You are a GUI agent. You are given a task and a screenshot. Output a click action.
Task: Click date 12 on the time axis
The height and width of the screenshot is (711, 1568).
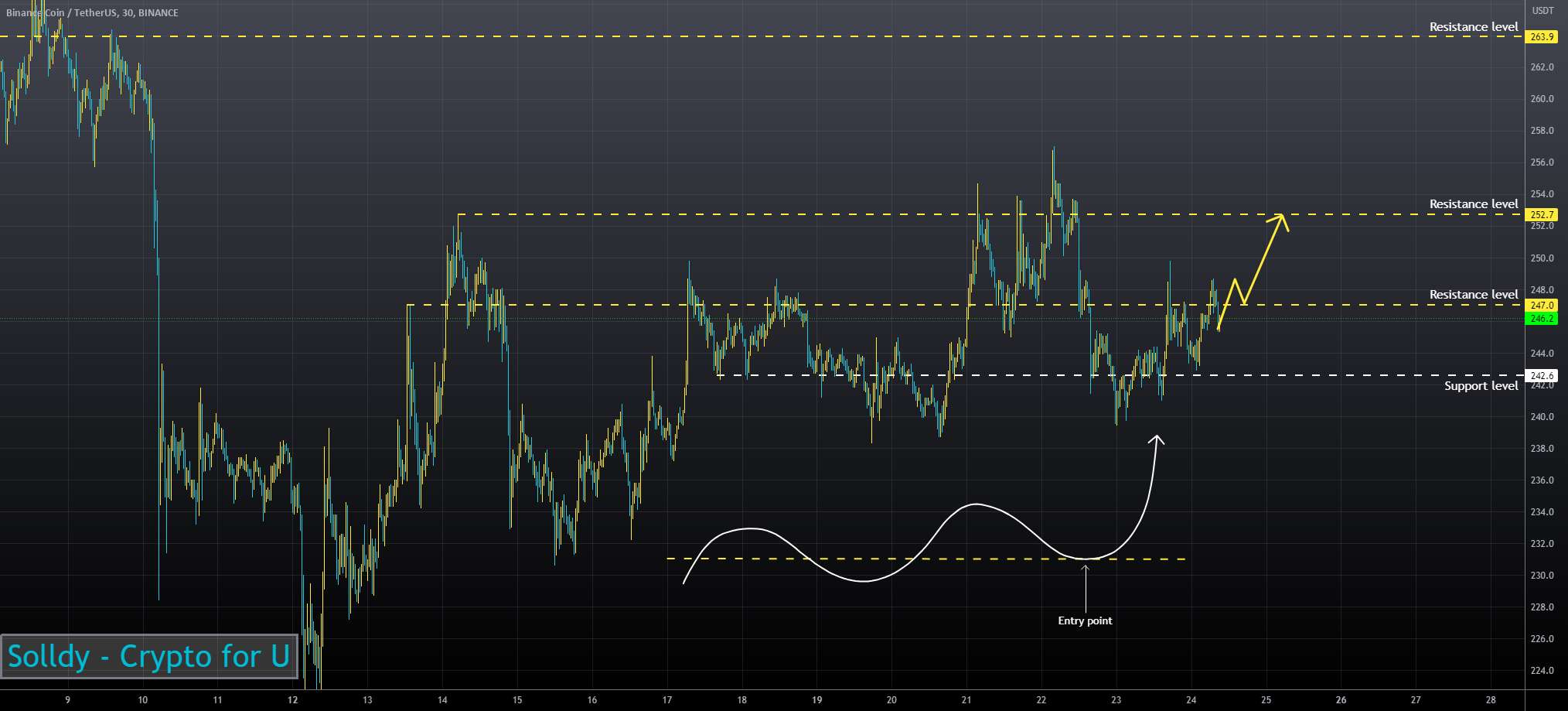click(x=292, y=700)
